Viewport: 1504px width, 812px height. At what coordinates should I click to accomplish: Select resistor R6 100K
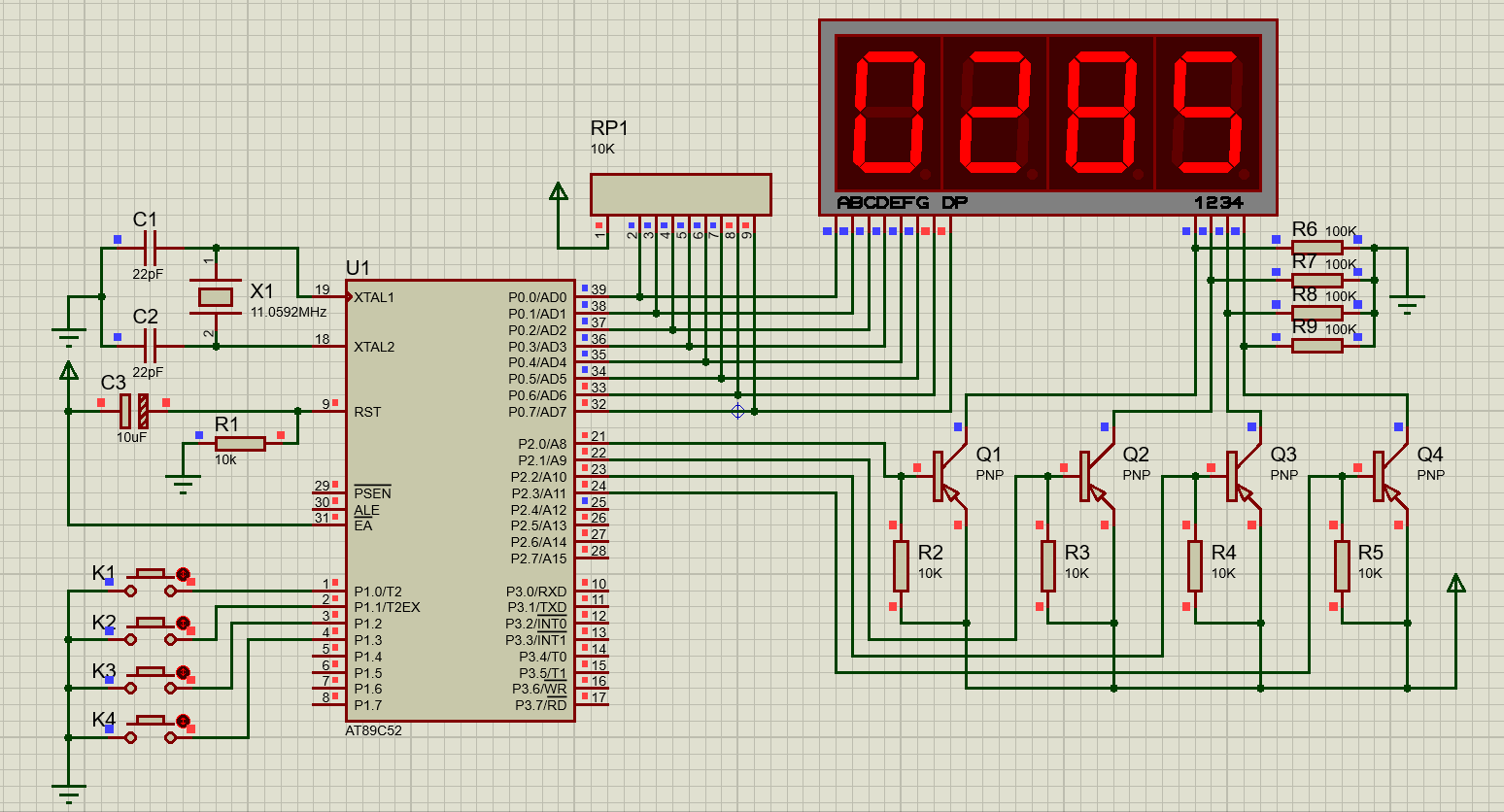pyautogui.click(x=1316, y=249)
